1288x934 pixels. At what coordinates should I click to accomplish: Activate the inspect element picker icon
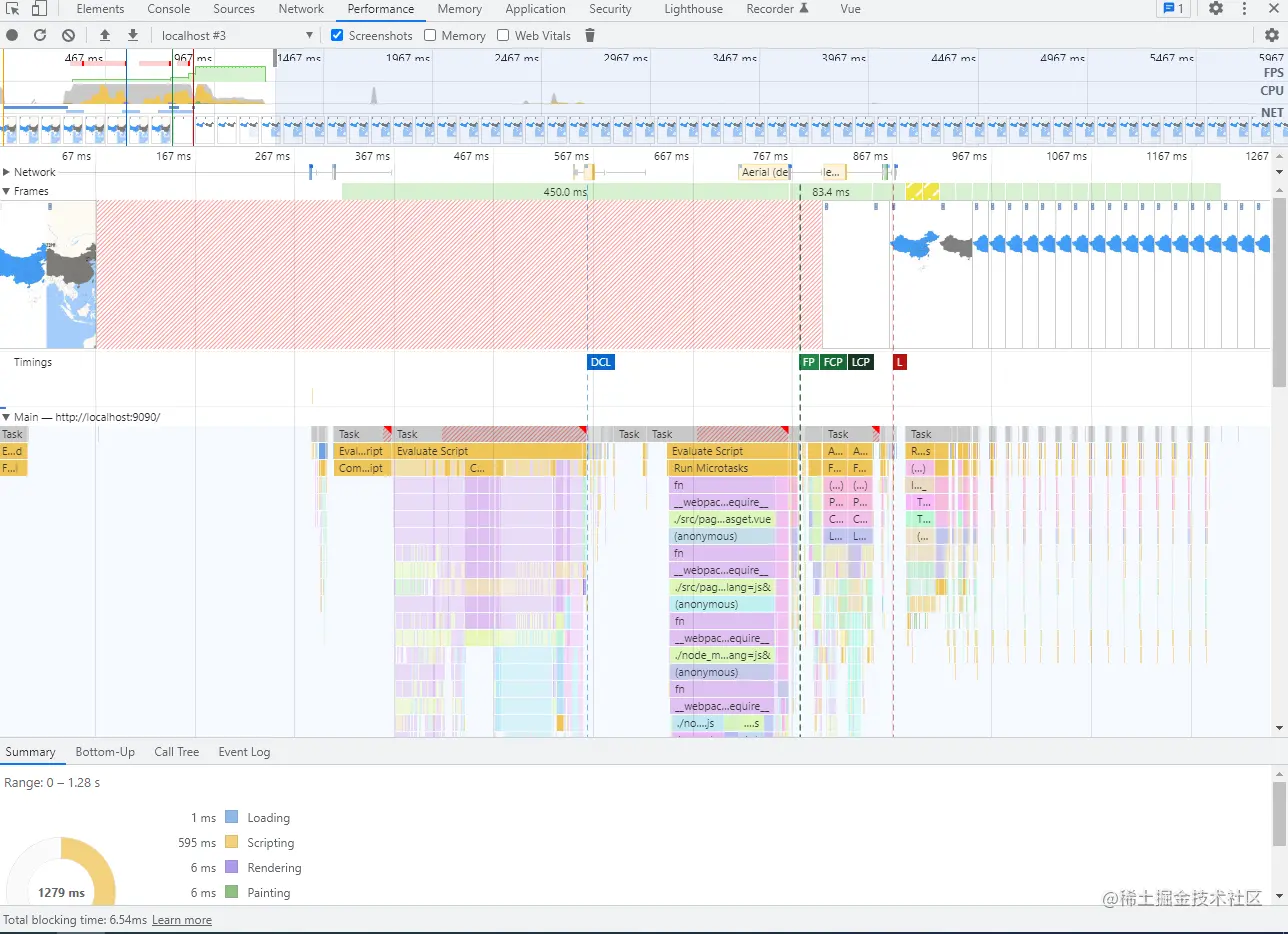pyautogui.click(x=14, y=9)
